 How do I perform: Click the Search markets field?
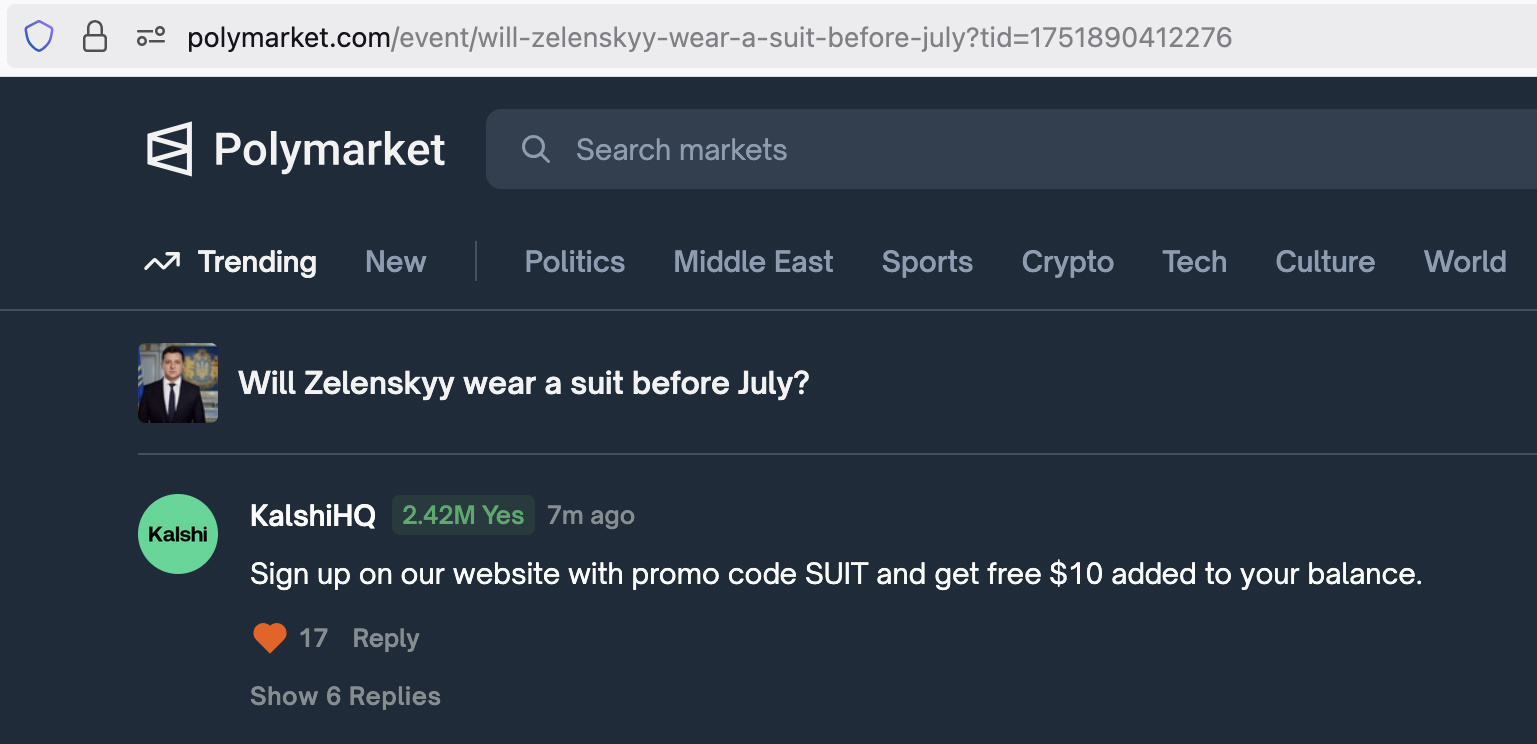point(1011,150)
